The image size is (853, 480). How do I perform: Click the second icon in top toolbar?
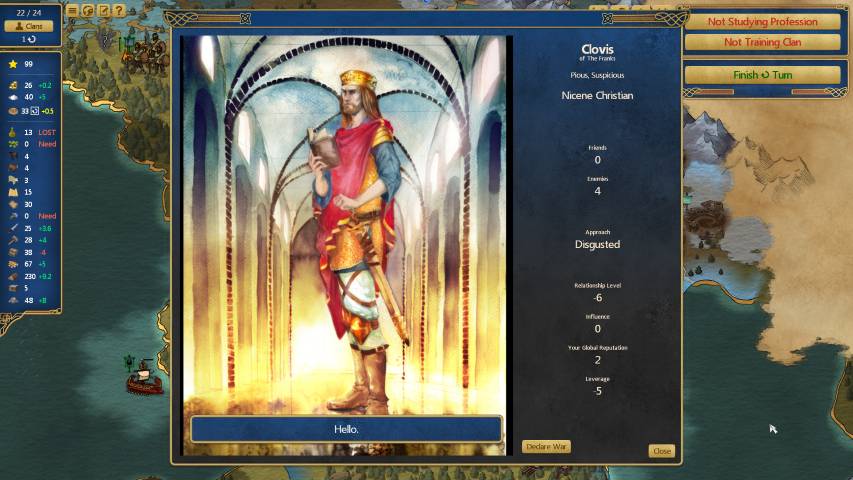point(87,11)
